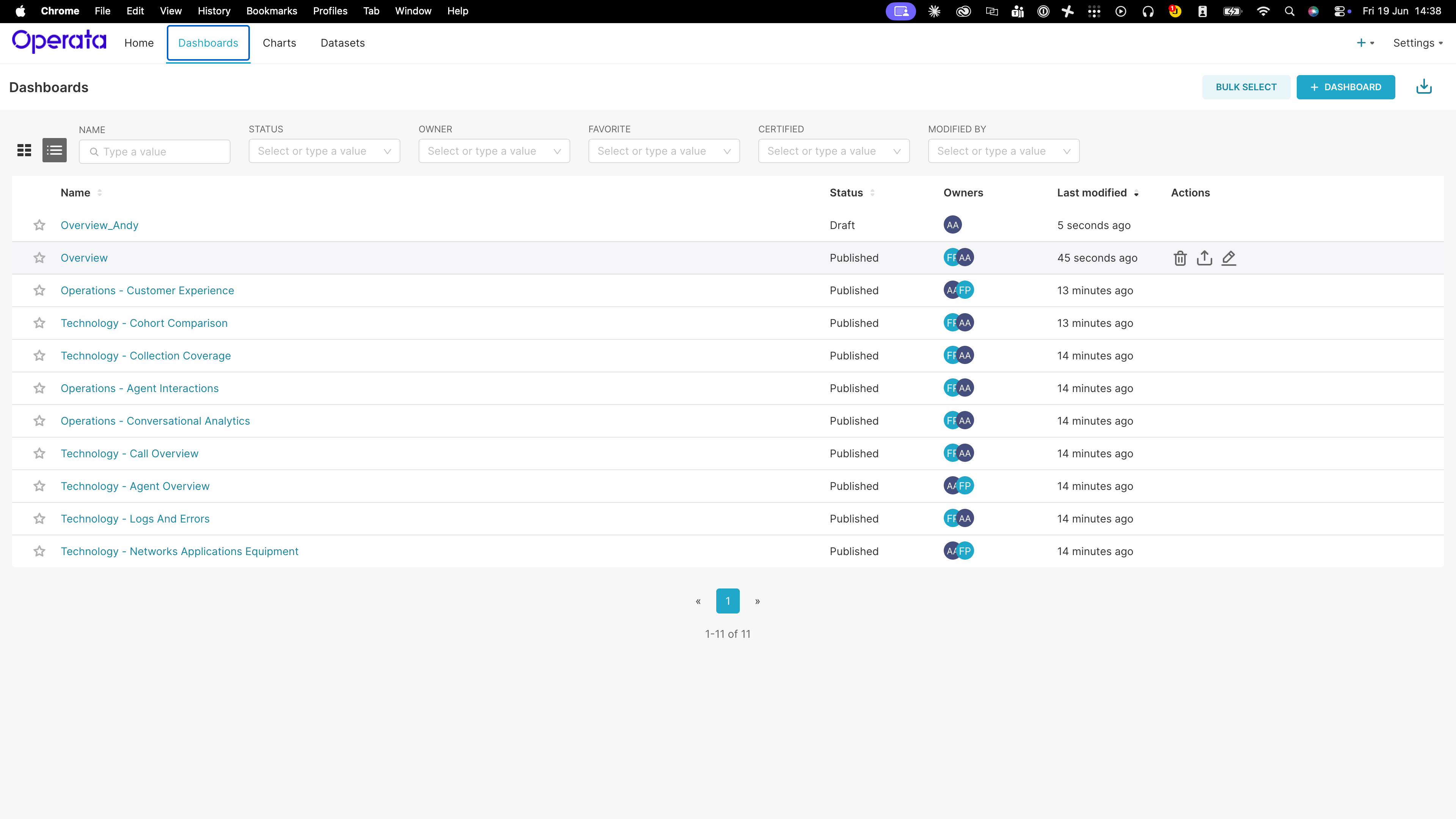Click the menu bar date and time
The image size is (1456, 819).
pos(1402,11)
